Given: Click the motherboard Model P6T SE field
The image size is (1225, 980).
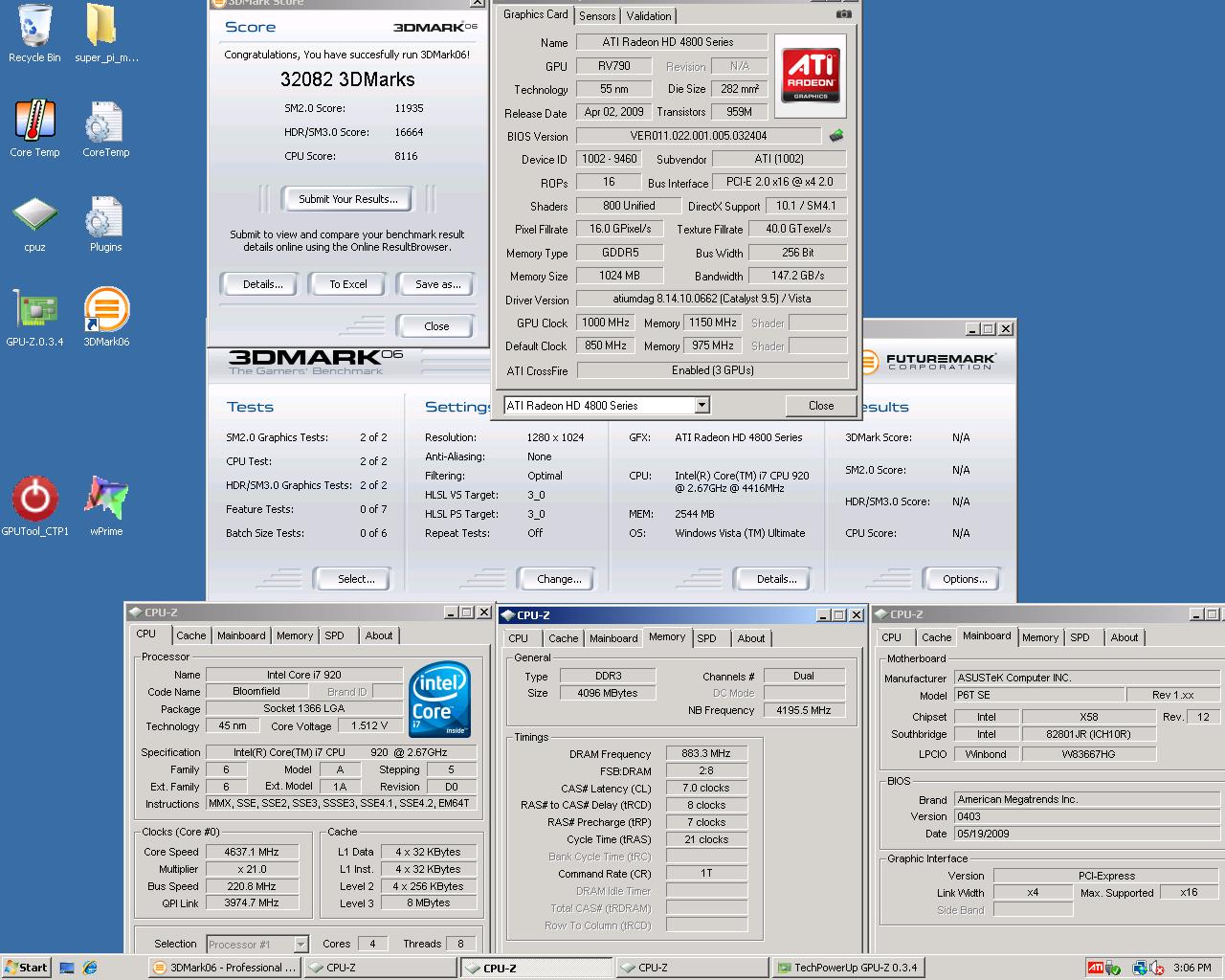Looking at the screenshot, I should 1037,696.
